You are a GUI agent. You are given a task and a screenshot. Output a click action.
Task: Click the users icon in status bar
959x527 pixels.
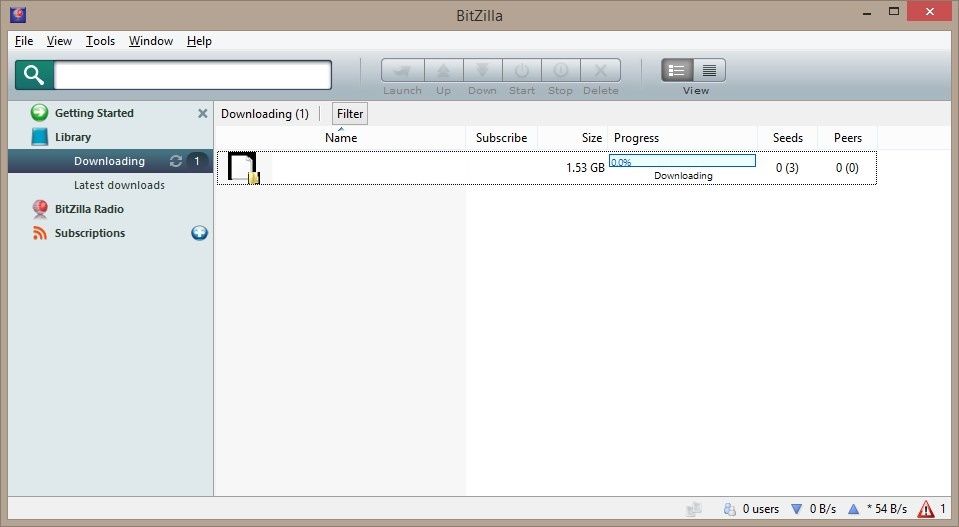tap(729, 509)
